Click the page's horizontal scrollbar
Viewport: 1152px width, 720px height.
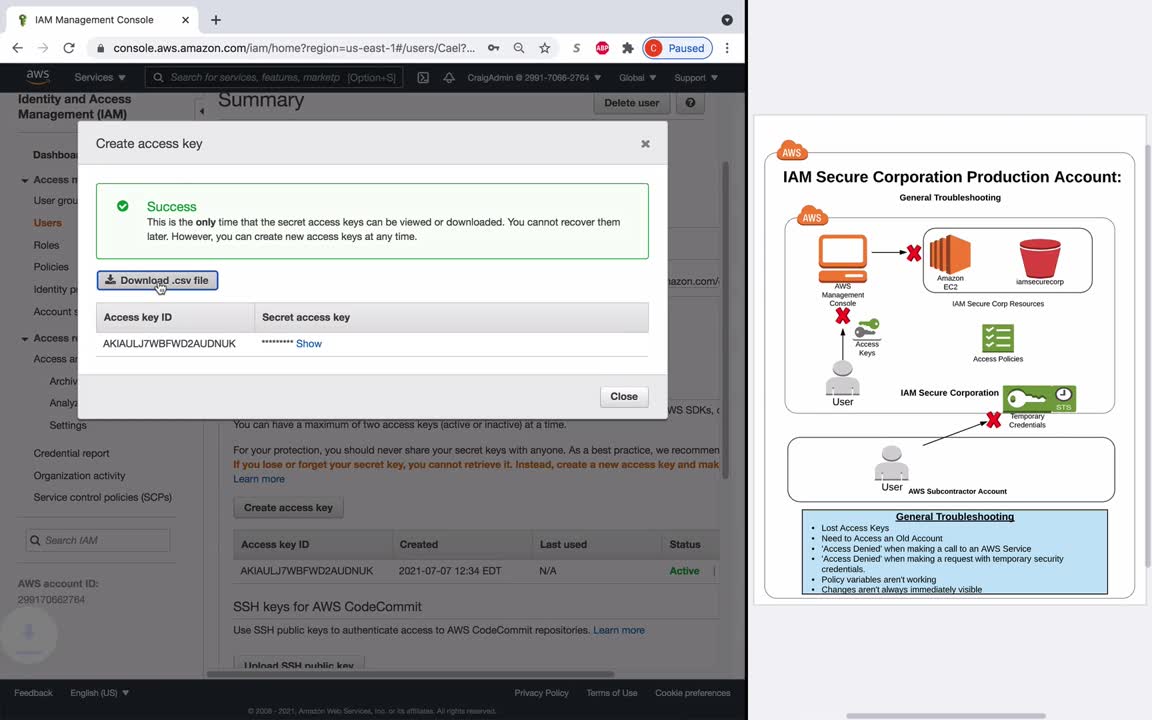410,674
